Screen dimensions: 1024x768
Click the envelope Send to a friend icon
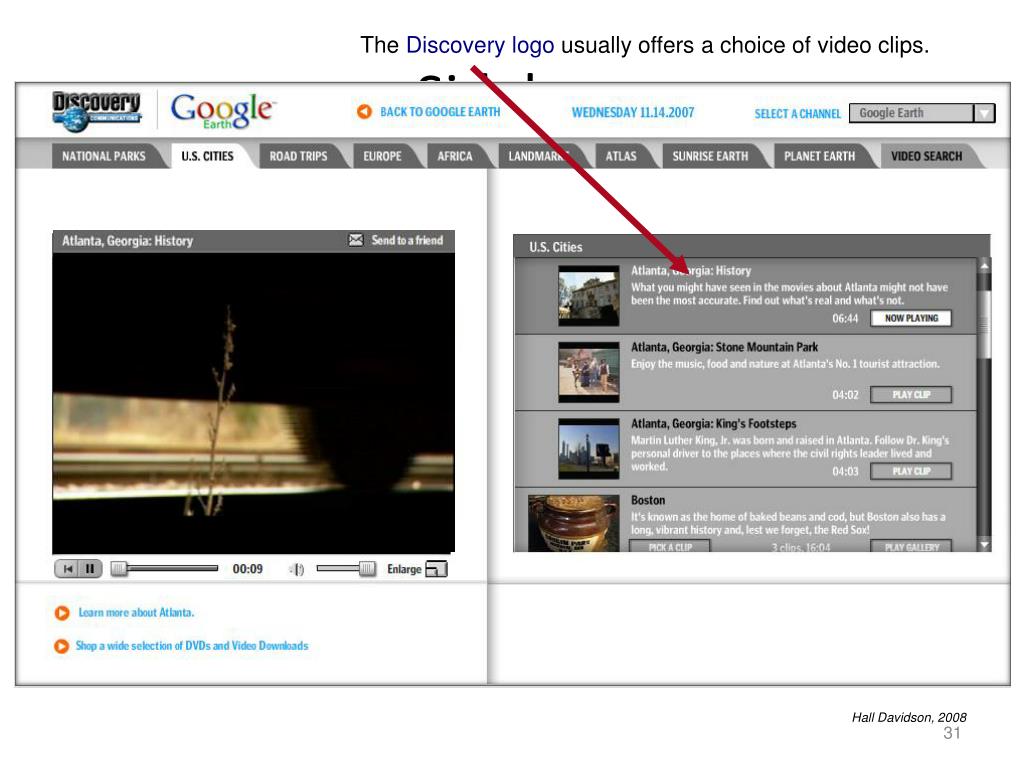tap(356, 240)
